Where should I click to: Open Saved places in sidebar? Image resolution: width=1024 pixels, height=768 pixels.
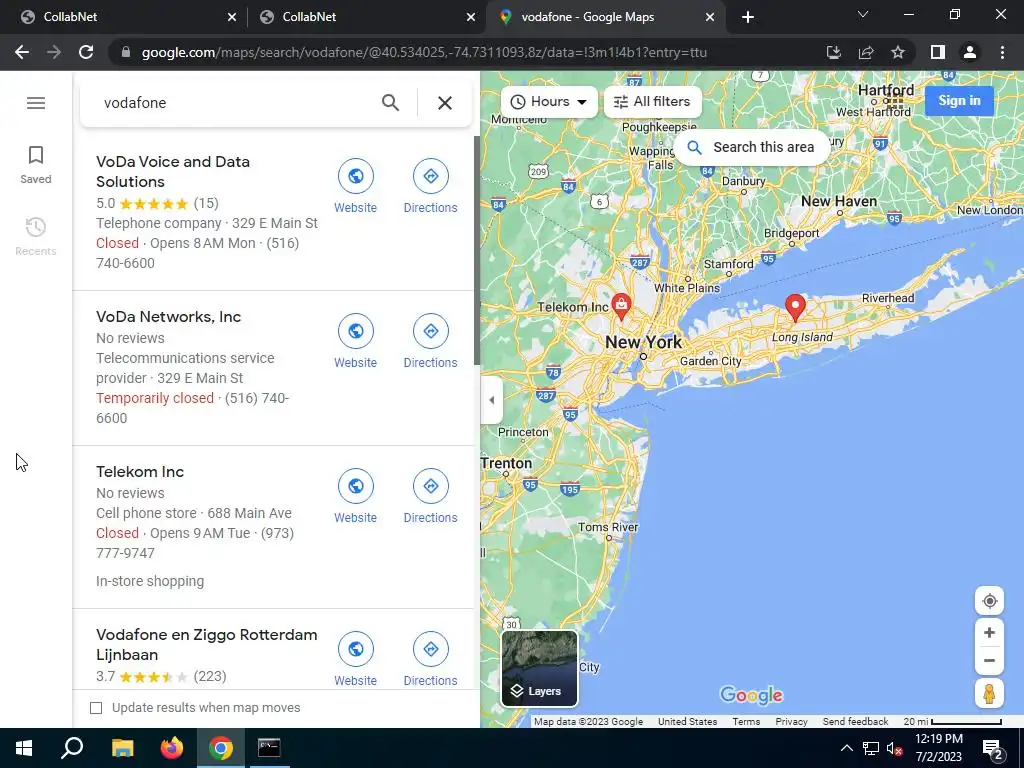pos(36,165)
